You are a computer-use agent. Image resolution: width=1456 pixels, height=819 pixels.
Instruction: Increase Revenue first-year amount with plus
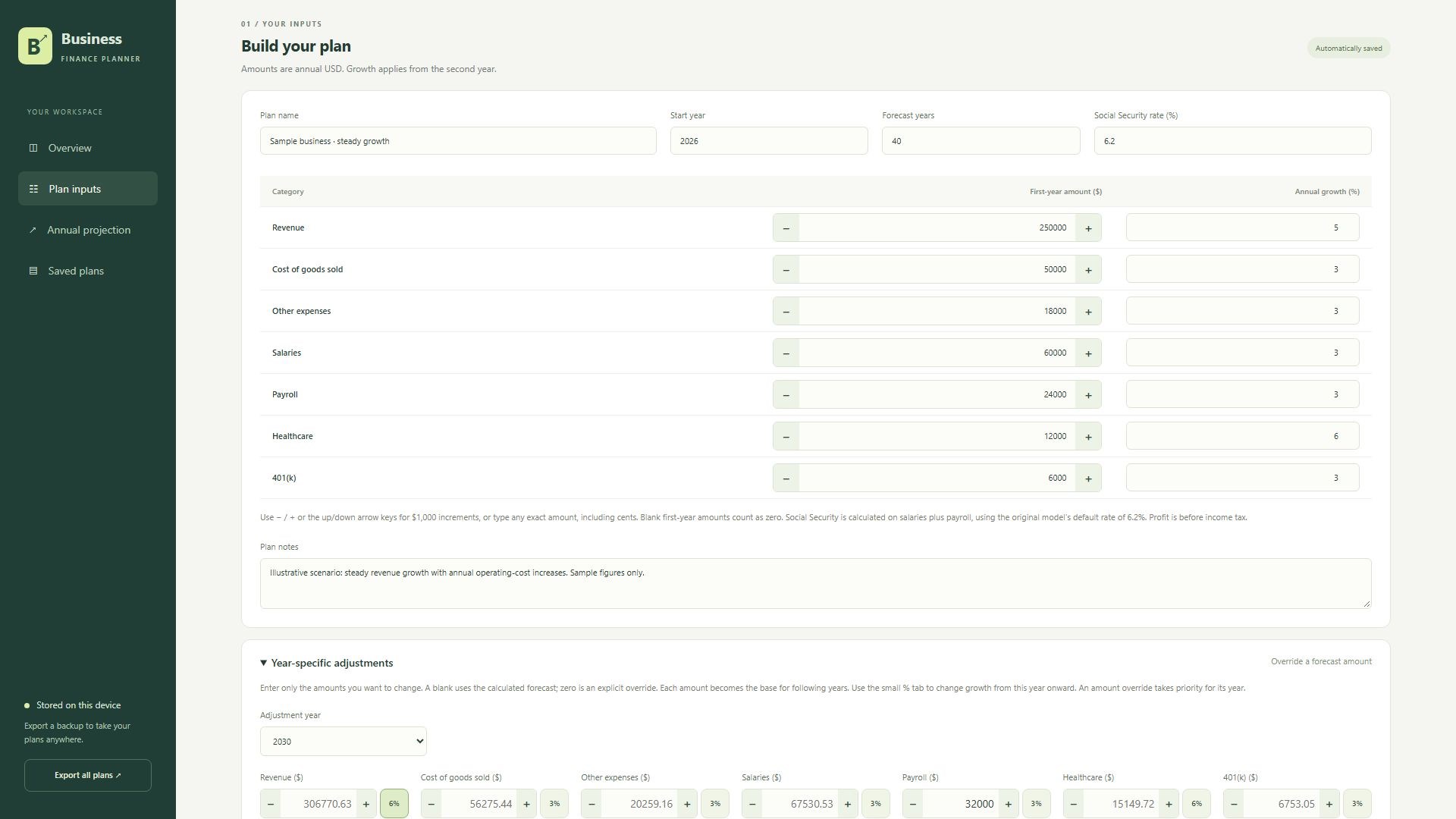(1088, 228)
